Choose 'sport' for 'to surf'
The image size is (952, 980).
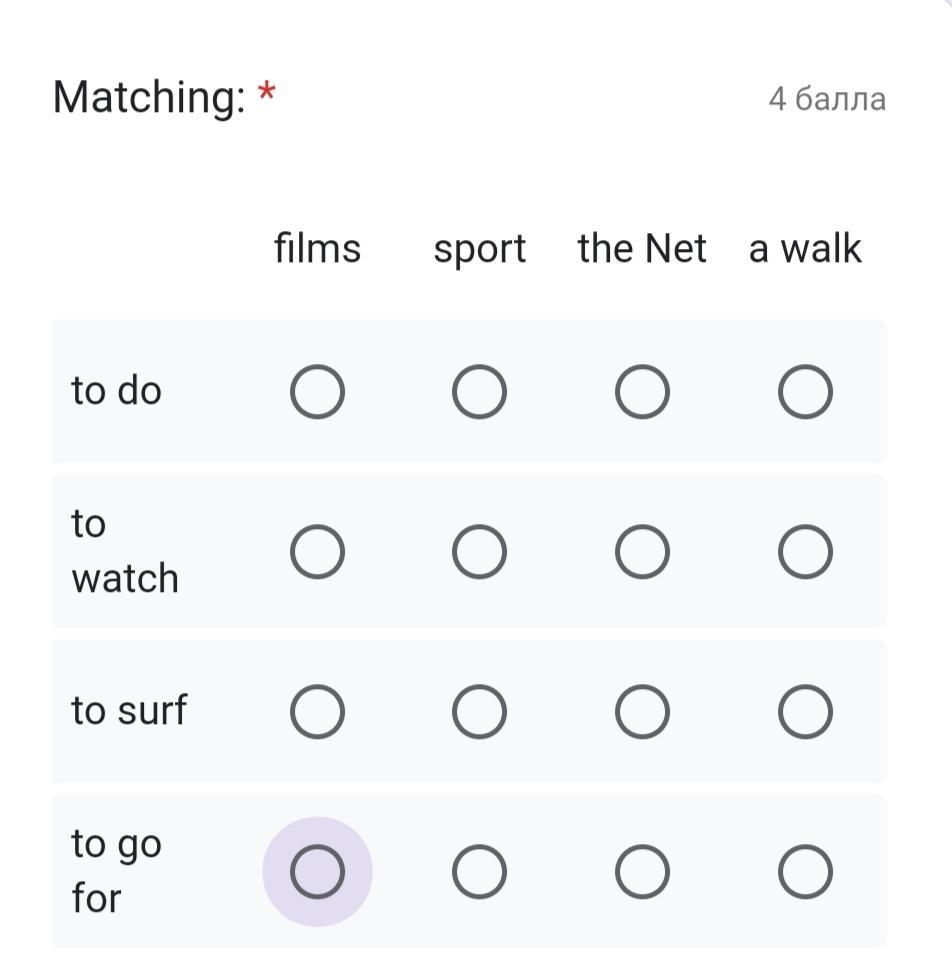479,712
